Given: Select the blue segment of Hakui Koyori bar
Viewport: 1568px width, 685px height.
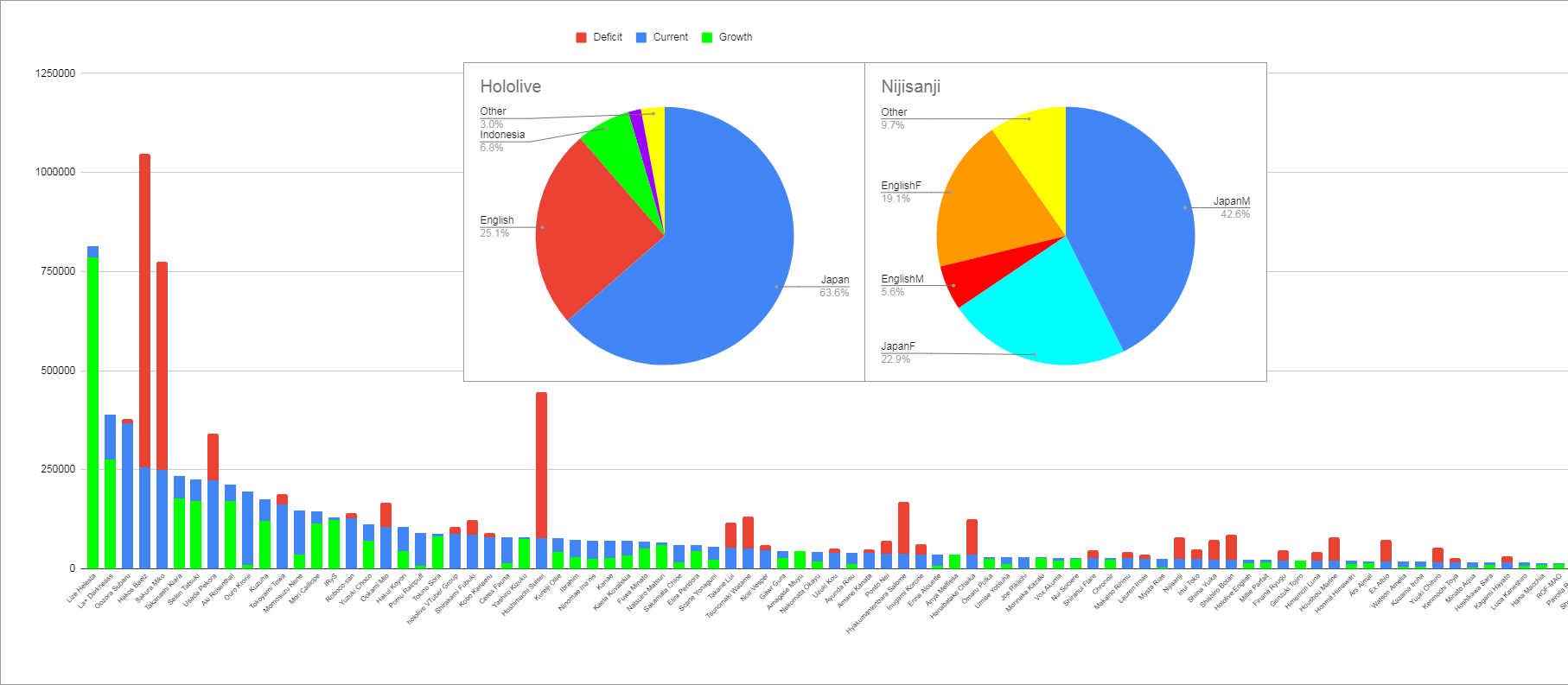Looking at the screenshot, I should pyautogui.click(x=403, y=539).
